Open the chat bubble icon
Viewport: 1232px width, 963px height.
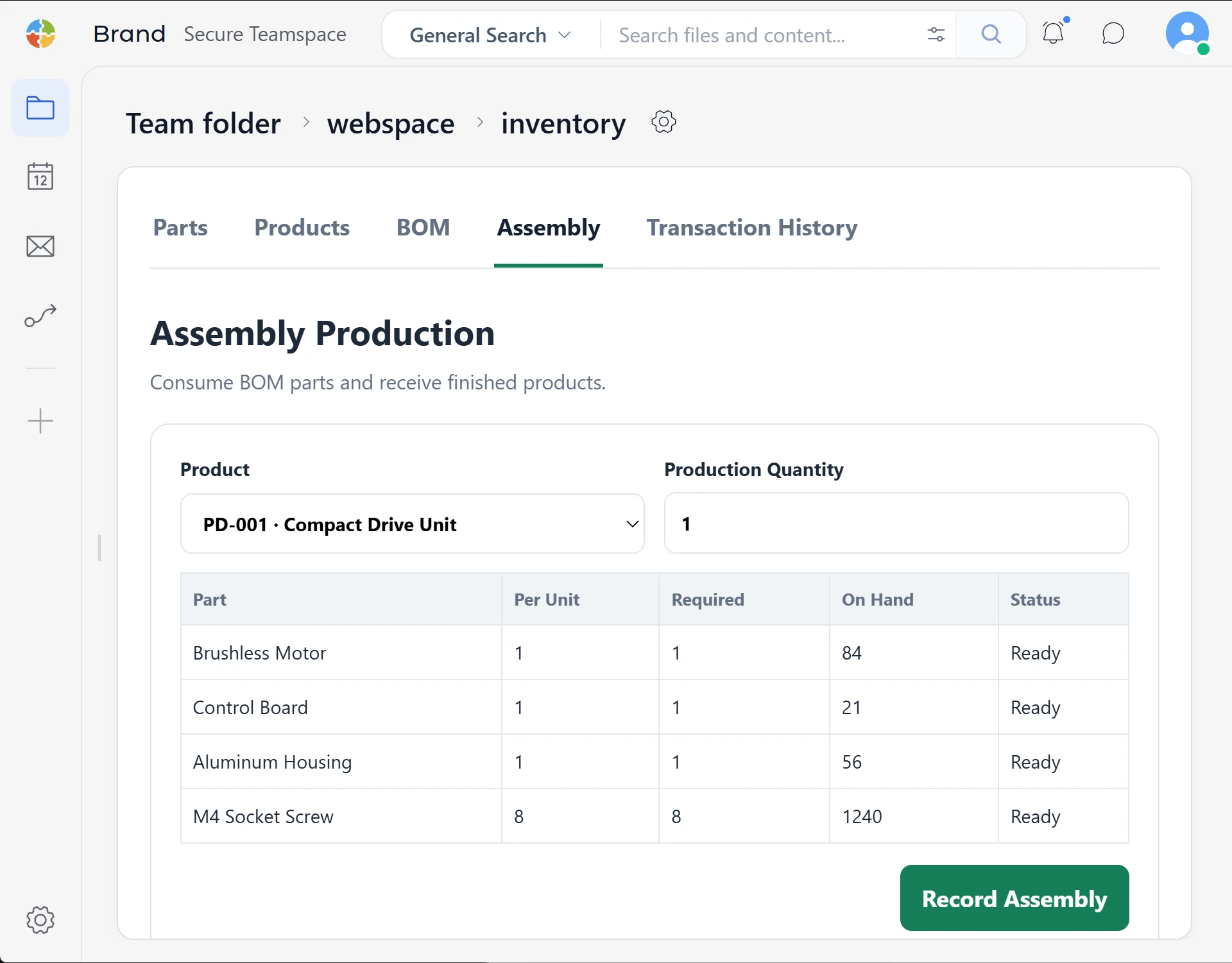(x=1113, y=34)
